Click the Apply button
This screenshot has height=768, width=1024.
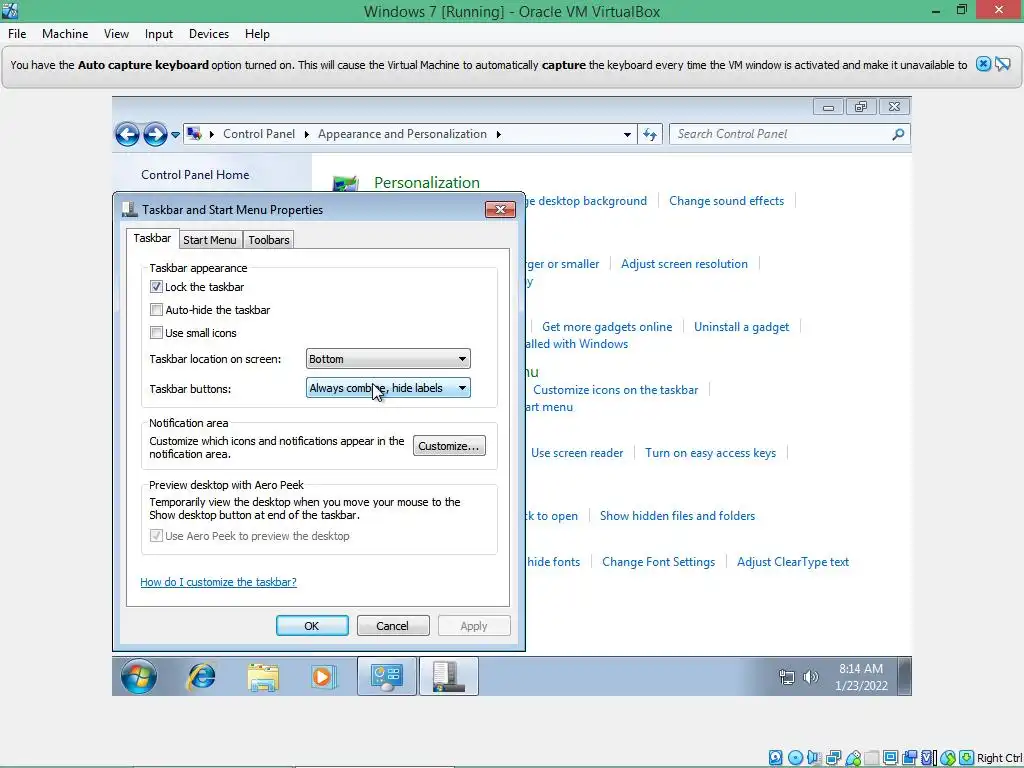click(474, 626)
